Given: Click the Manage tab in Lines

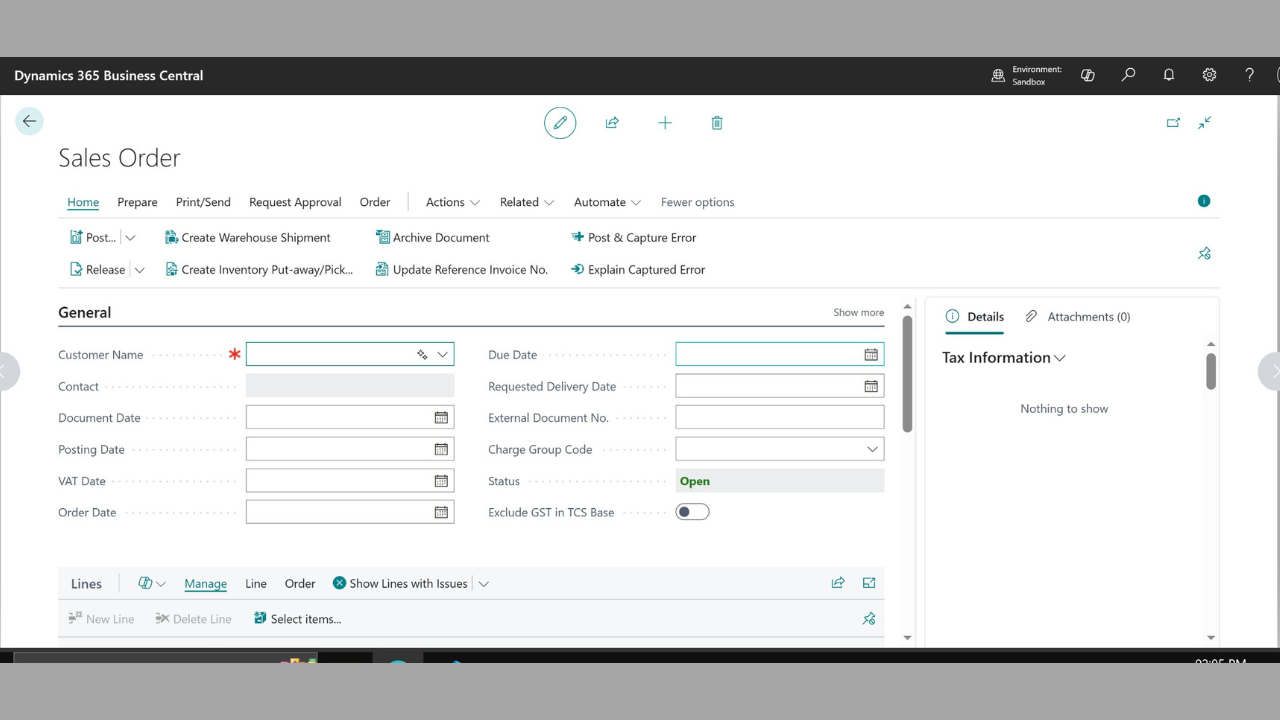Looking at the screenshot, I should pos(205,584).
